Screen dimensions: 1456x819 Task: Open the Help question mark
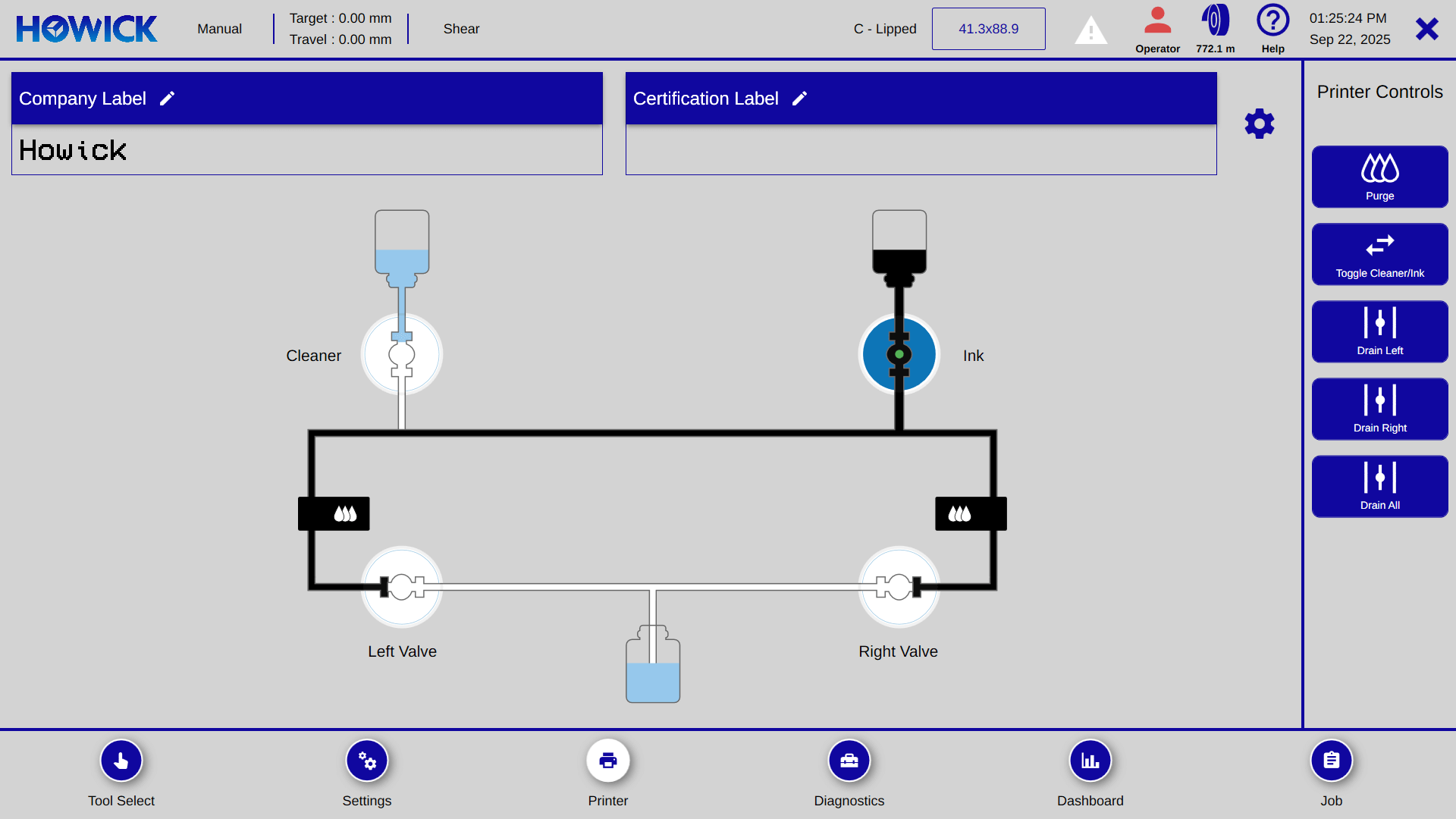coord(1272,22)
